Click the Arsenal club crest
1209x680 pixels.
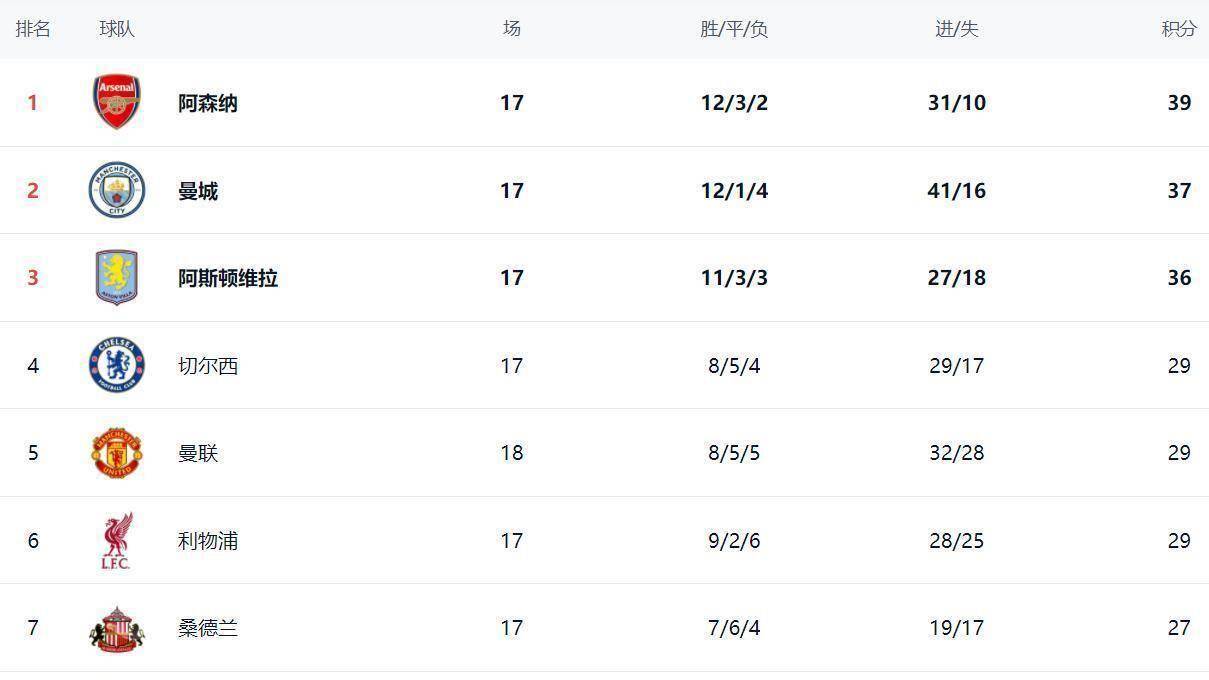click(x=117, y=102)
